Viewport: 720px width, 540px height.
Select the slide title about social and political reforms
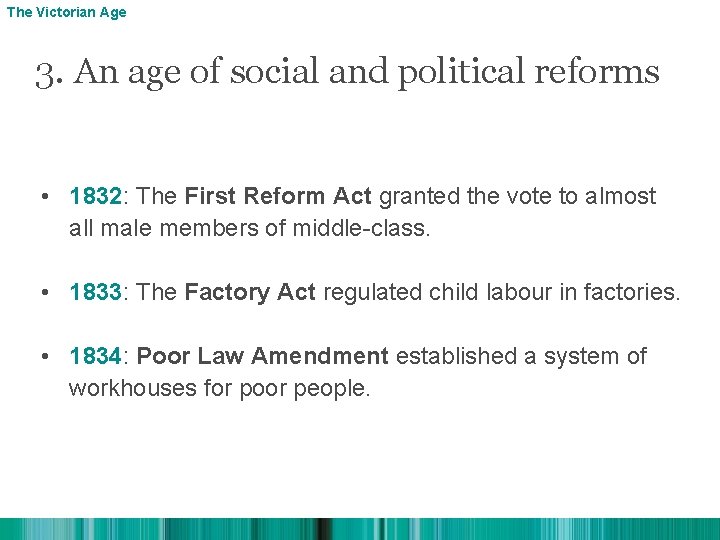[347, 72]
